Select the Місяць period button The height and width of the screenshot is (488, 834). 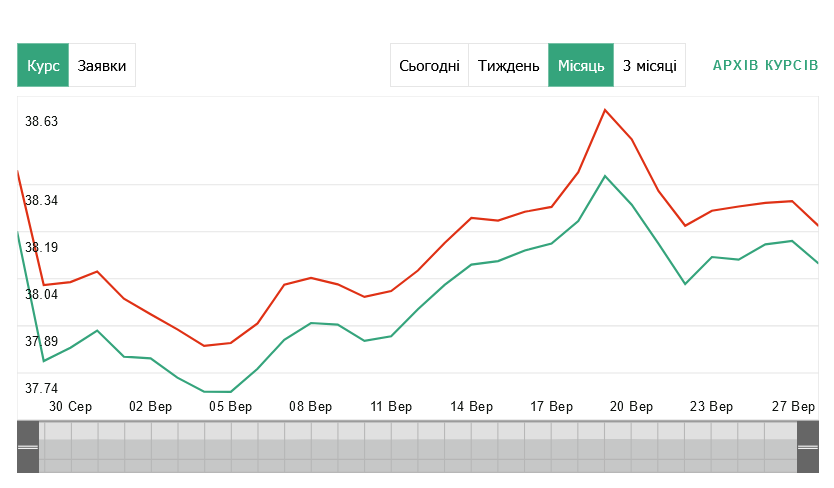(580, 66)
